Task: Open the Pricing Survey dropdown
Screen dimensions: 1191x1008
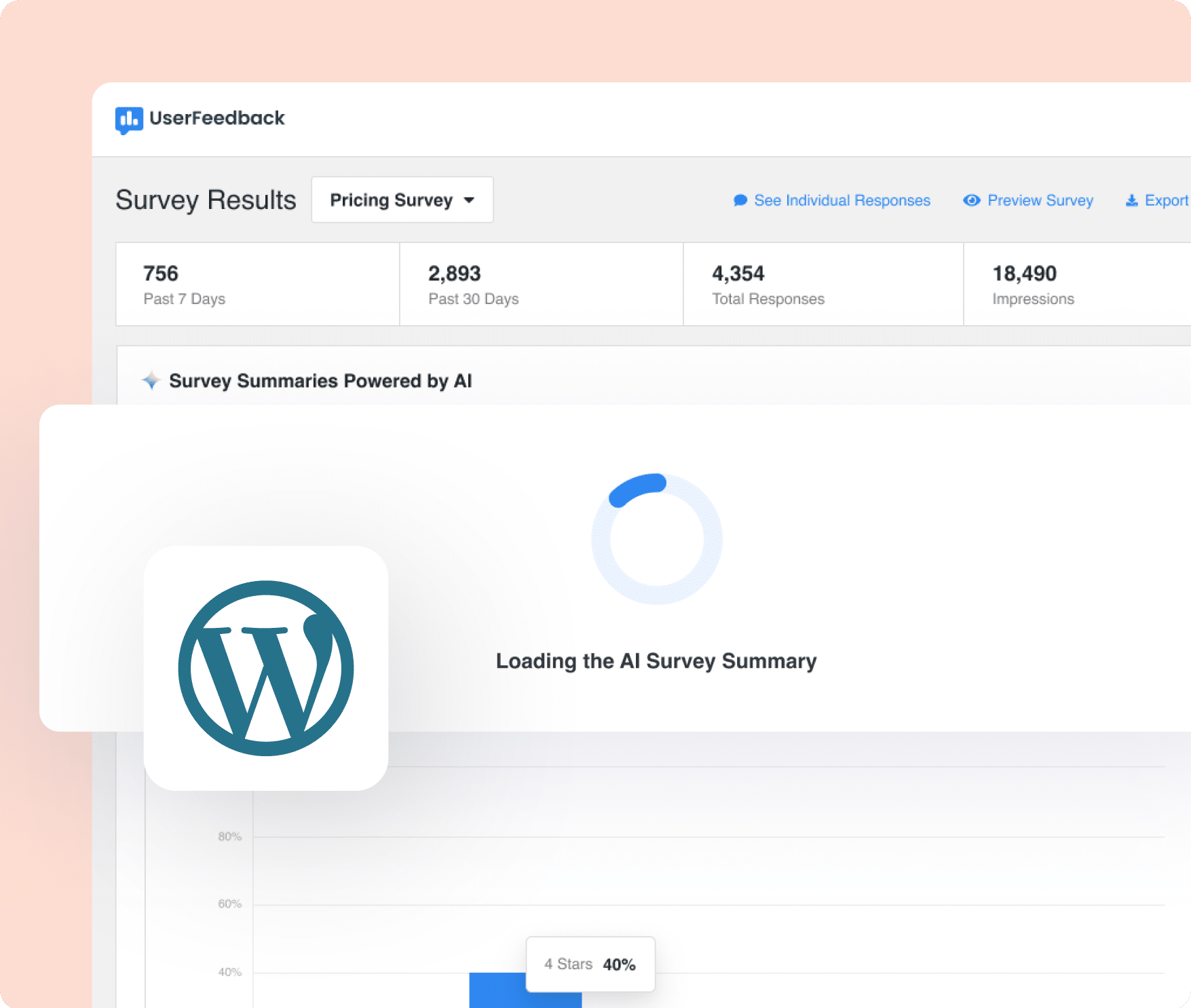Action: point(402,200)
